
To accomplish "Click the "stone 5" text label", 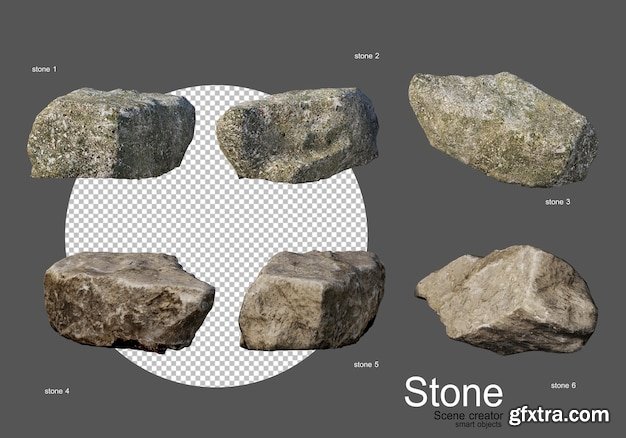I will click(365, 365).
